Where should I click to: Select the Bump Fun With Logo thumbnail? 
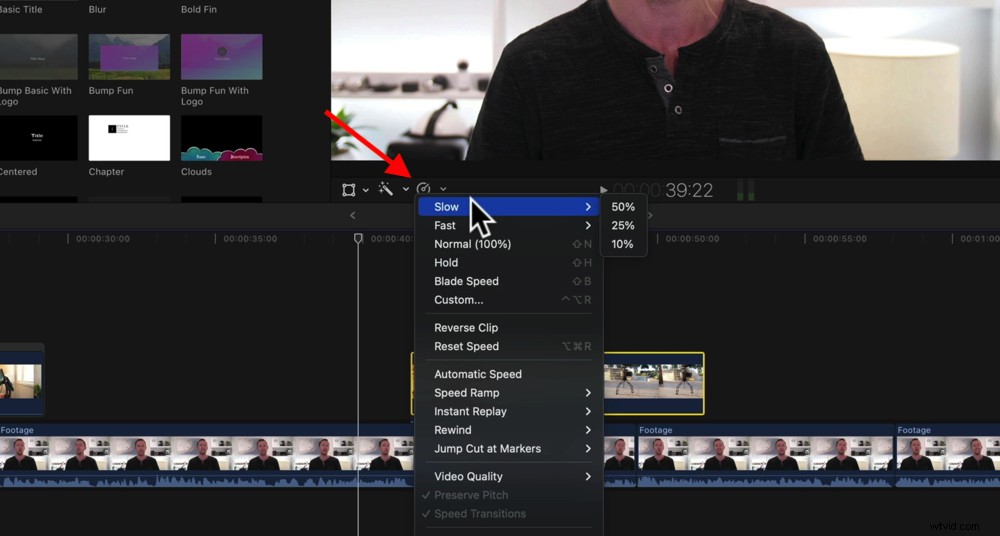[221, 57]
